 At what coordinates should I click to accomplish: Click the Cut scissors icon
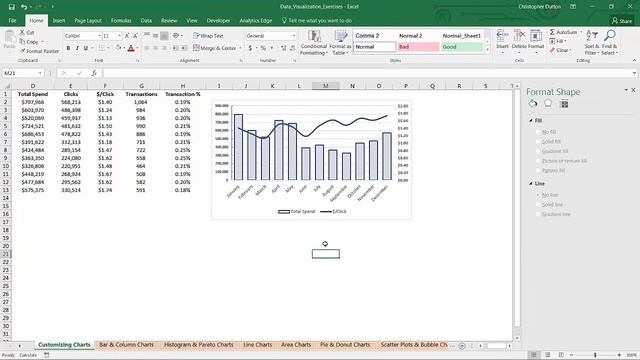click(22, 32)
